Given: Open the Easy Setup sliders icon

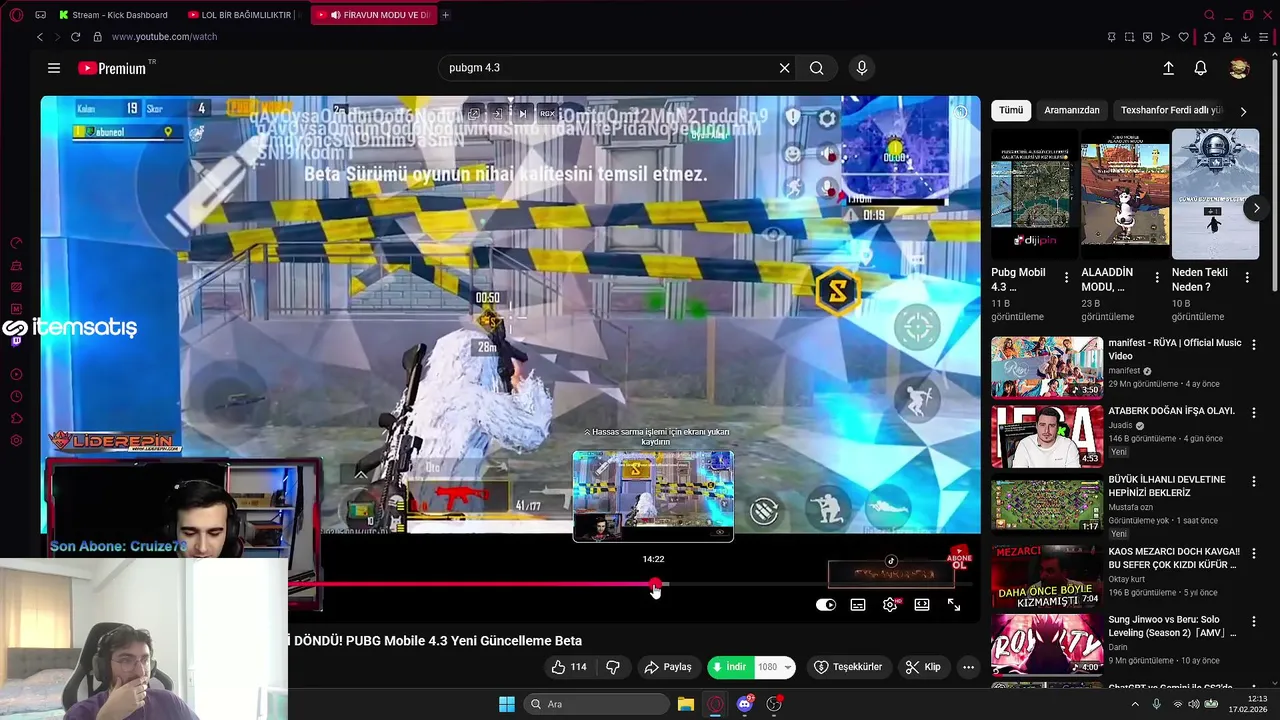Looking at the screenshot, I should click(x=1264, y=37).
